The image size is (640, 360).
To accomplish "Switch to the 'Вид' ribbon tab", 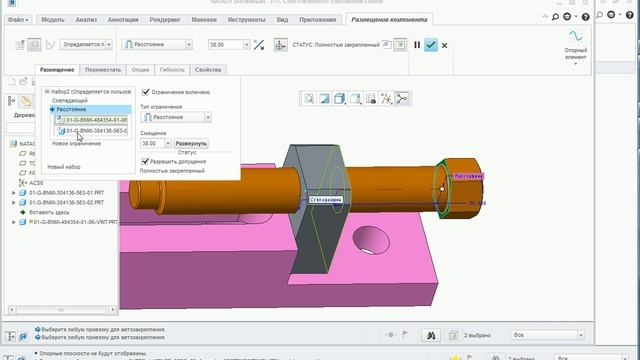I will coord(282,20).
